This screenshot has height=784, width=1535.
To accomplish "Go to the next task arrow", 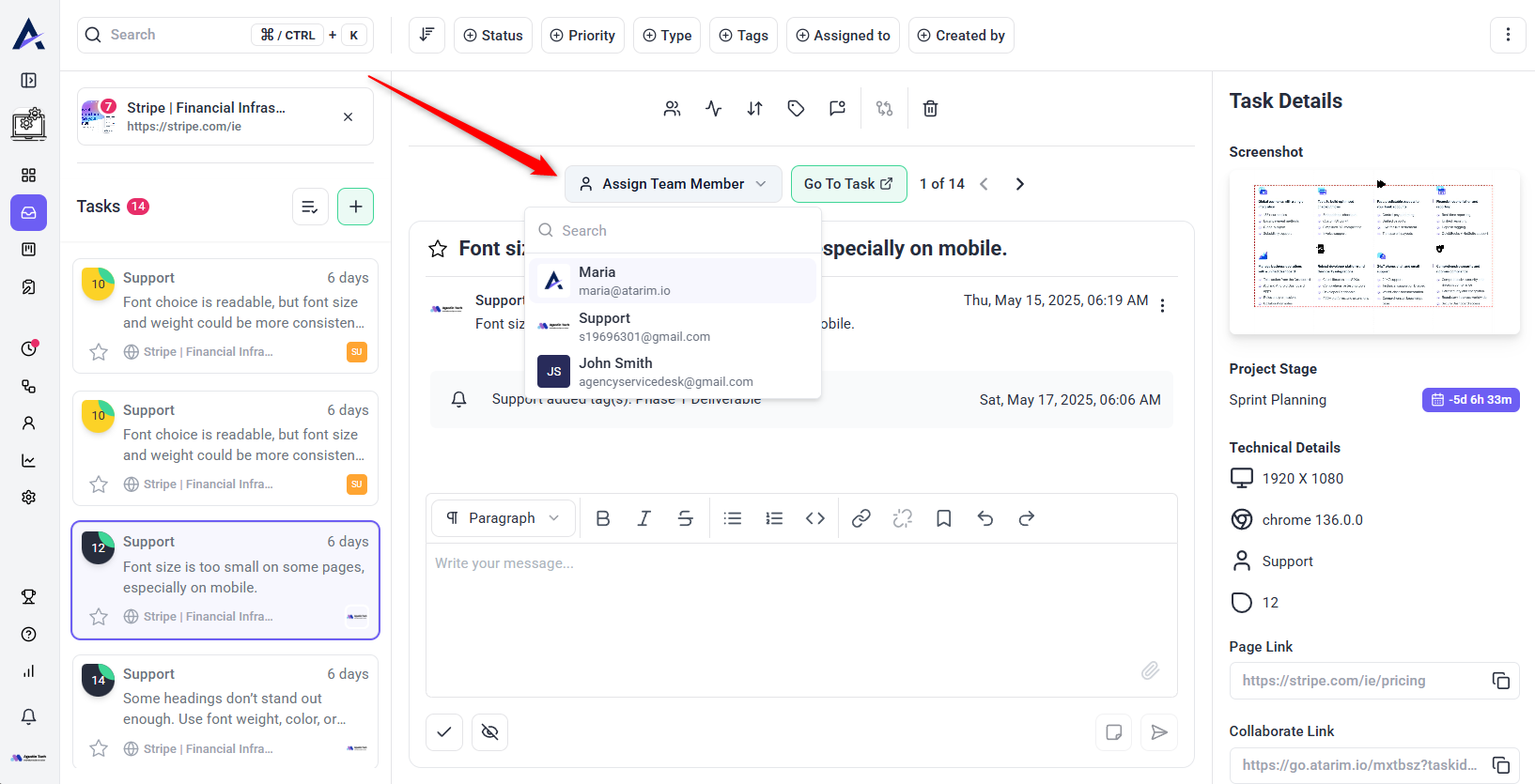I will point(1019,184).
